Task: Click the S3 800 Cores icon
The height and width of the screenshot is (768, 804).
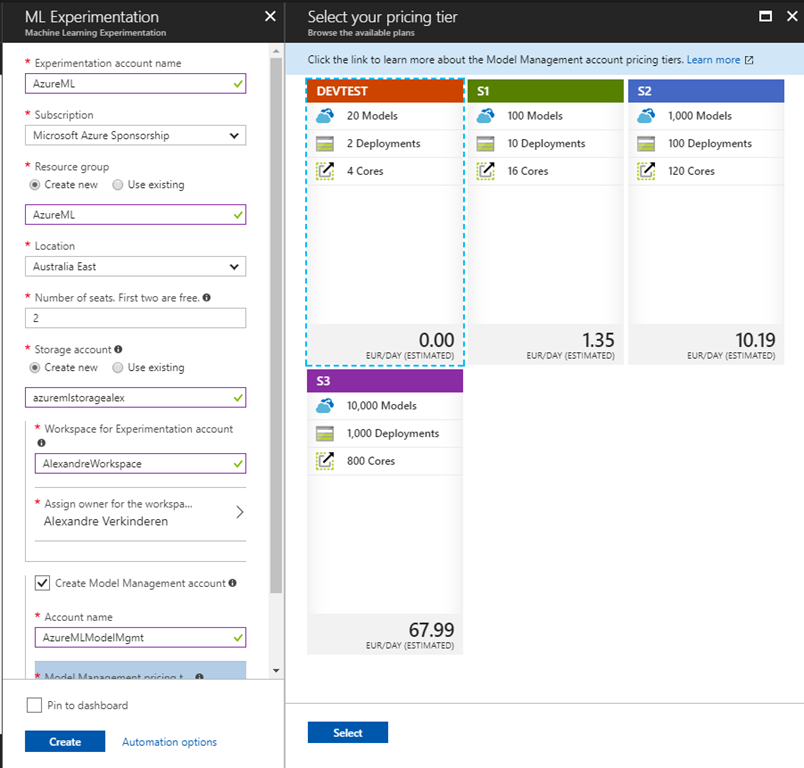Action: (325, 461)
